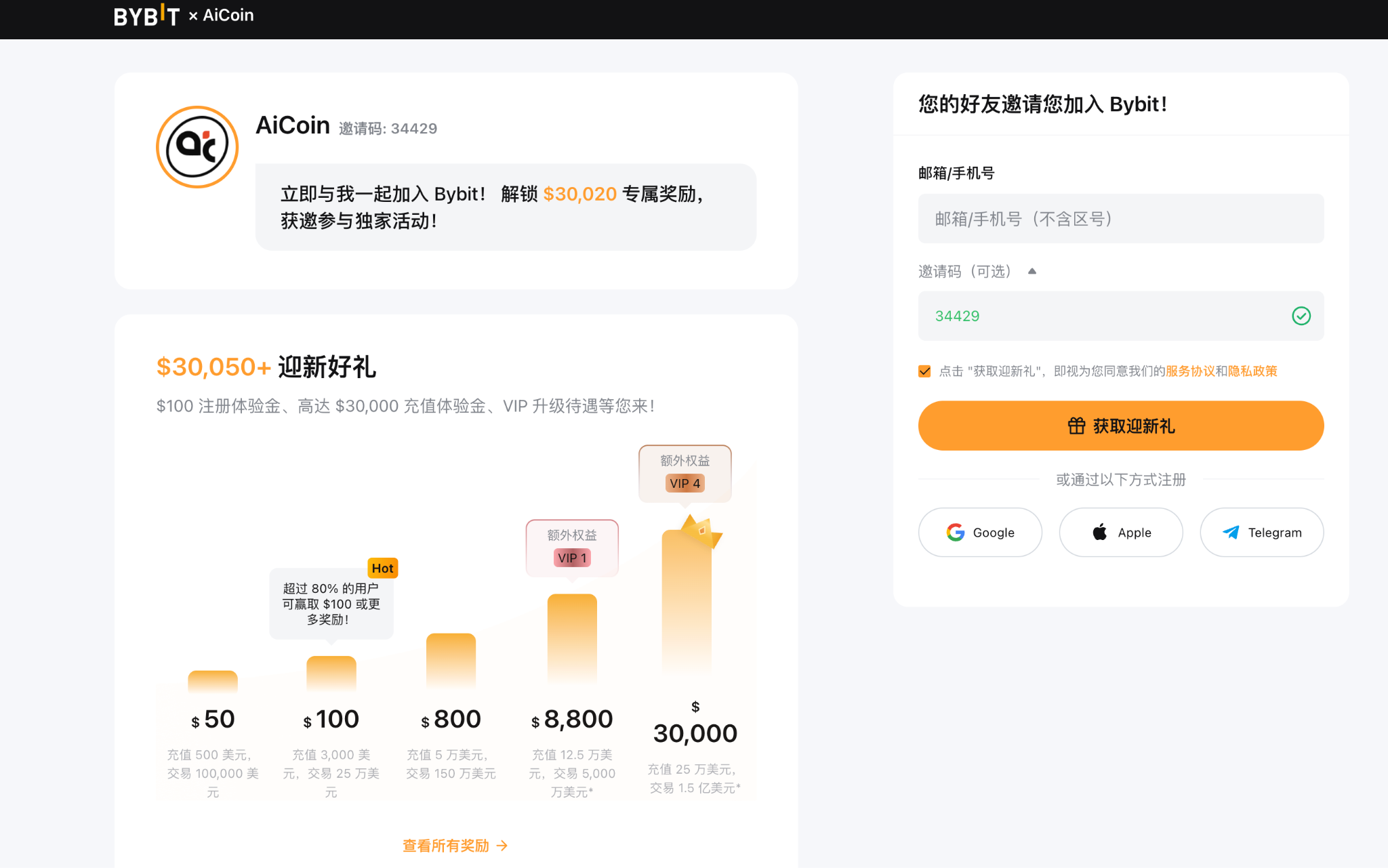1388x868 pixels.
Task: Click the $8,800 reward amount text
Action: point(572,719)
